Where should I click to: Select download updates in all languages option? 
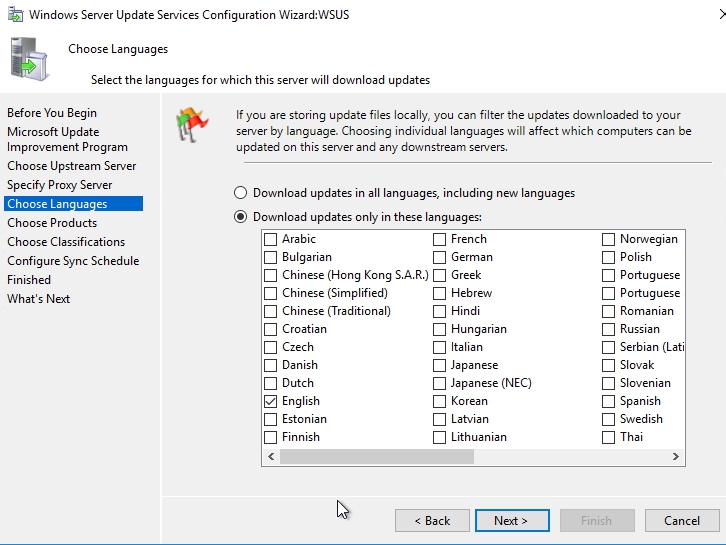coord(240,193)
